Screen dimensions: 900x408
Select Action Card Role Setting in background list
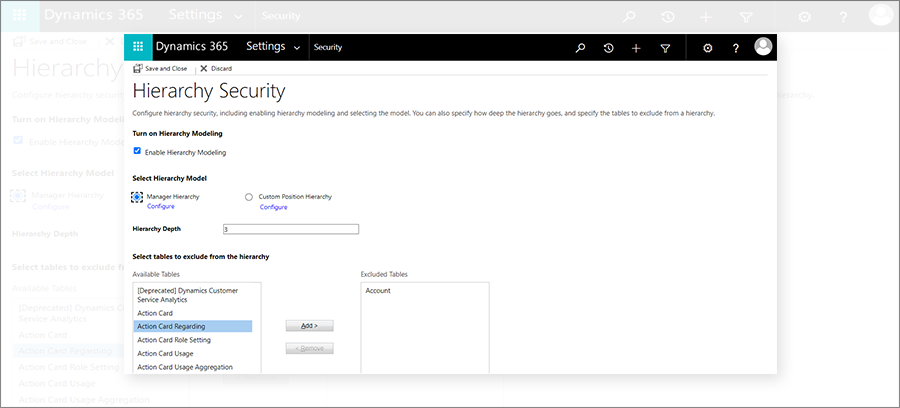69,367
